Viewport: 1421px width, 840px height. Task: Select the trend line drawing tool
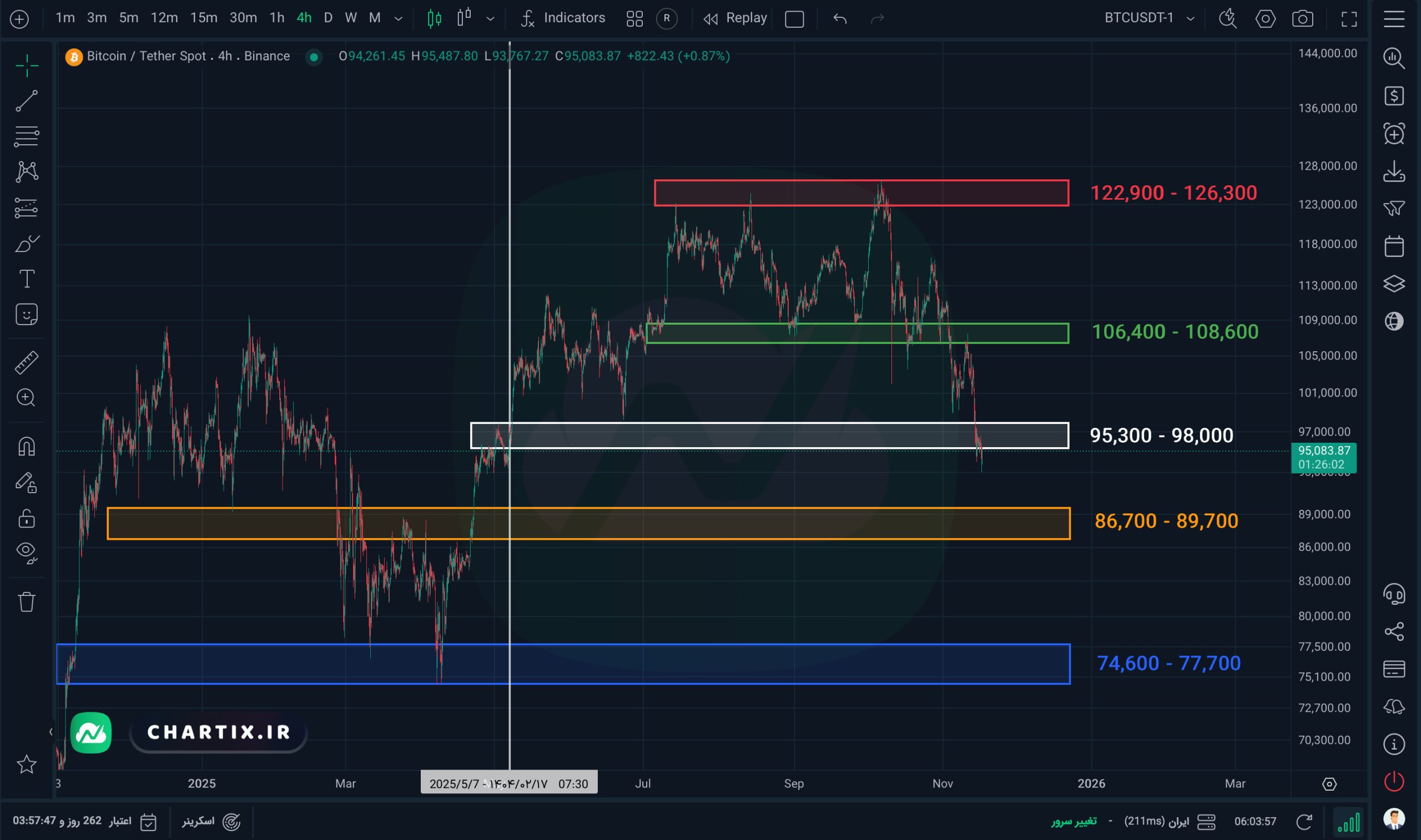[26, 101]
